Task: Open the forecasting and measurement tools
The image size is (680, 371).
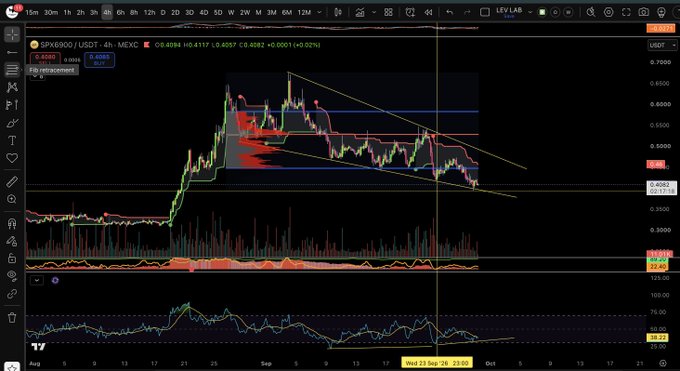Action: pyautogui.click(x=12, y=105)
